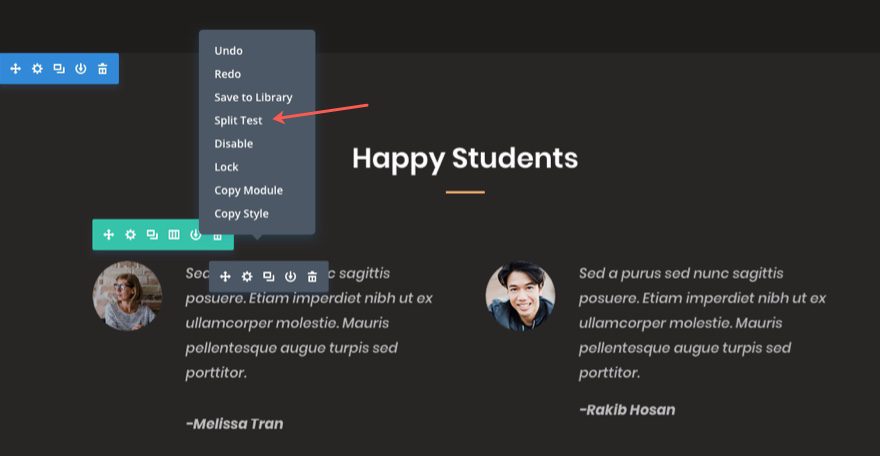Open gray module settings gear
880x456 pixels.
pyautogui.click(x=247, y=277)
